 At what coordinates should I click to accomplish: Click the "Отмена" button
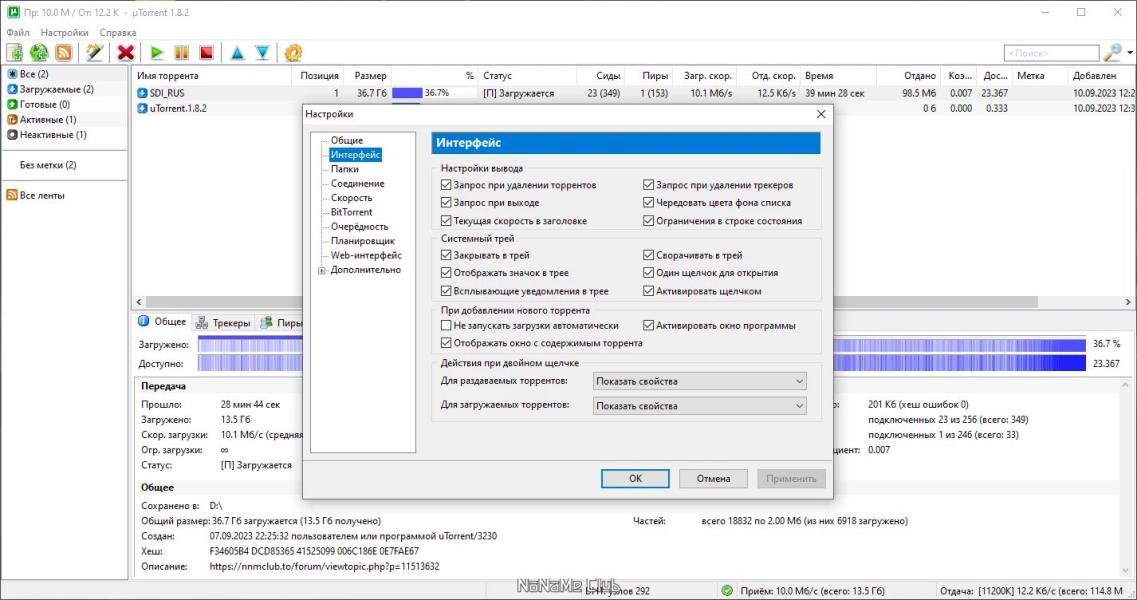(713, 478)
